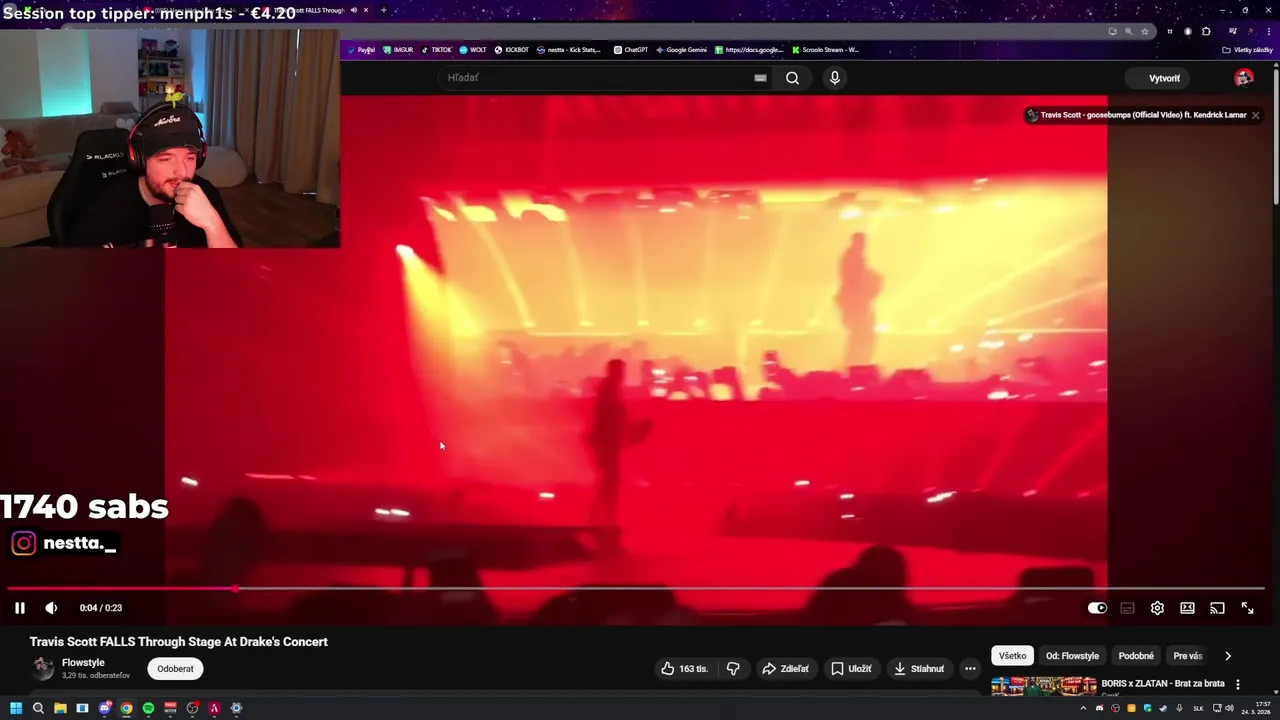Open the on-screen keyboard icon in search
Viewport: 1280px width, 720px height.
[x=760, y=78]
